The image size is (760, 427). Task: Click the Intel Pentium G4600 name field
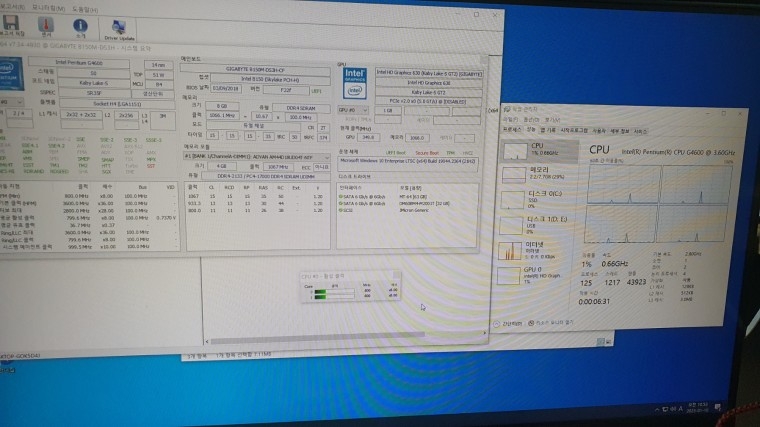coord(79,63)
